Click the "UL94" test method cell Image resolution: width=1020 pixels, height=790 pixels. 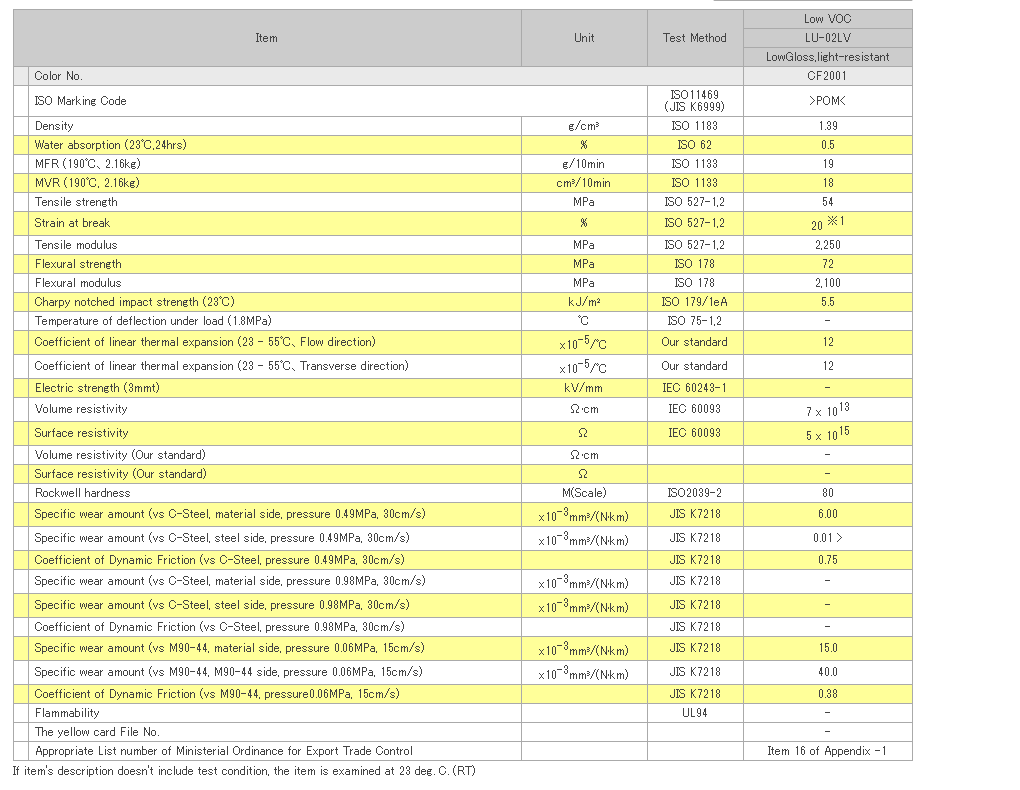pyautogui.click(x=694, y=713)
